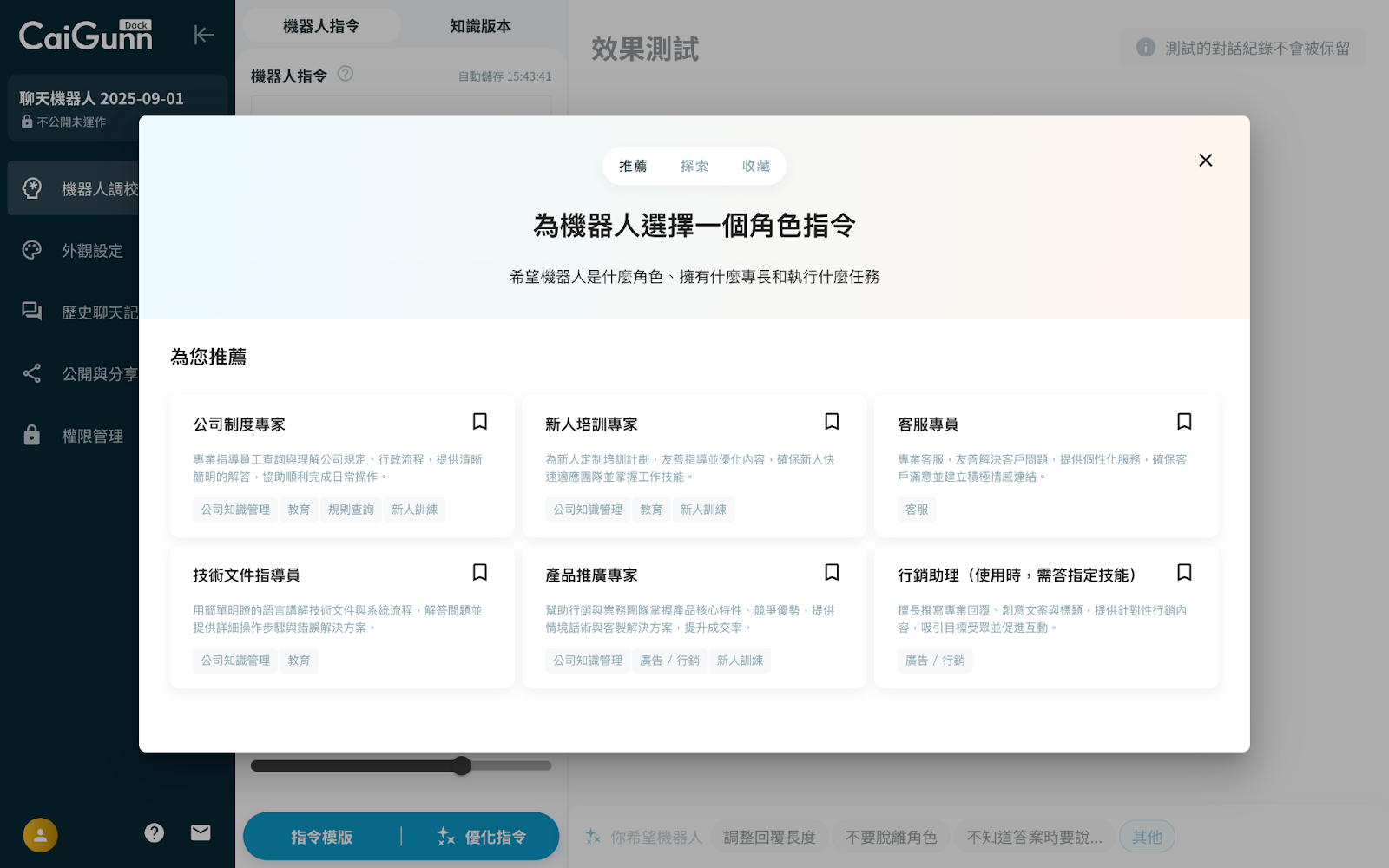Image resolution: width=1389 pixels, height=868 pixels.
Task: Click the 優化指令 button
Action: click(x=482, y=837)
